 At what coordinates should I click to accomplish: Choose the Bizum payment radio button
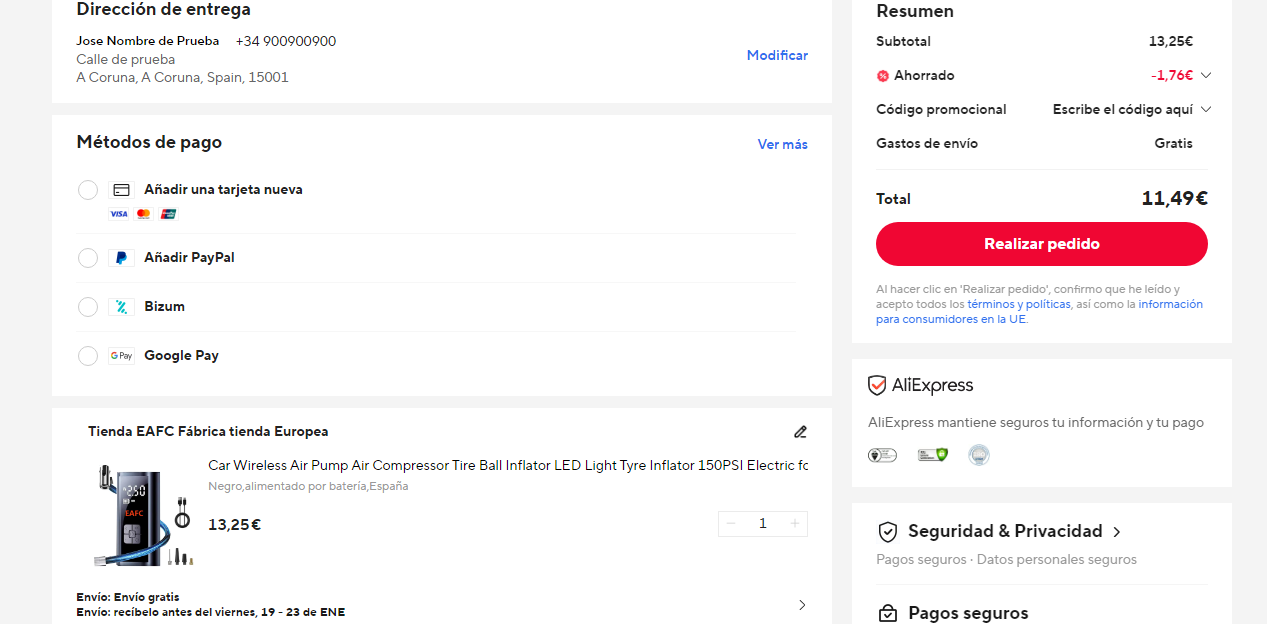pos(88,307)
